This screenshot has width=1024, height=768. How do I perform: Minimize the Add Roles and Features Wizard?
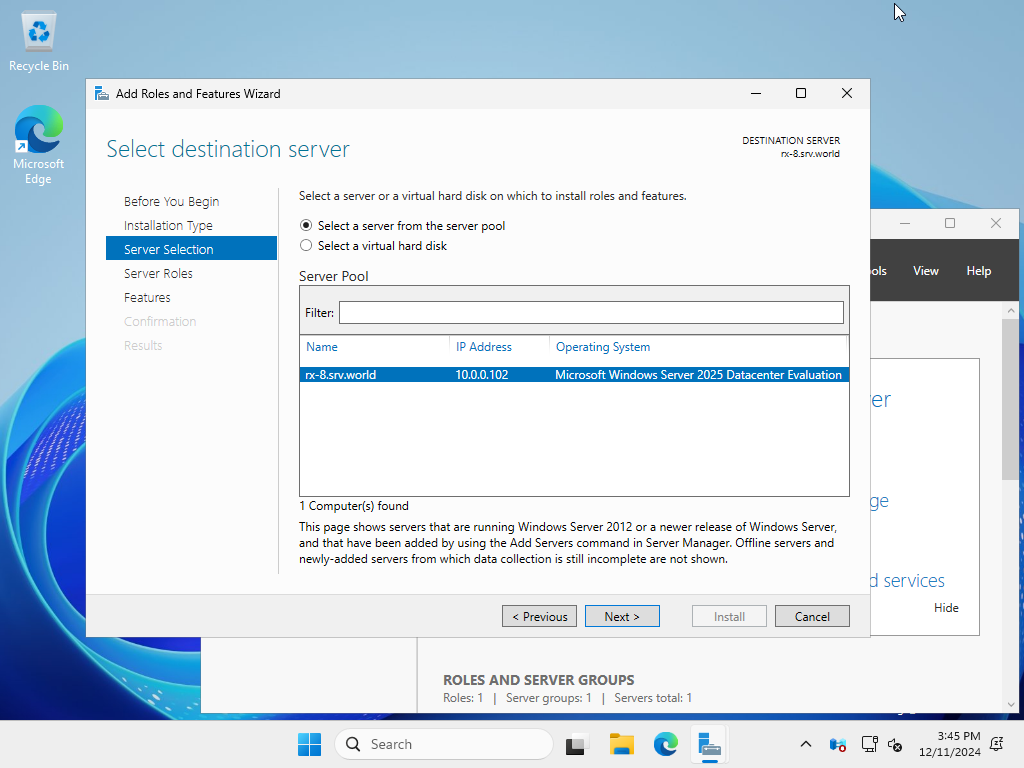pyautogui.click(x=756, y=93)
